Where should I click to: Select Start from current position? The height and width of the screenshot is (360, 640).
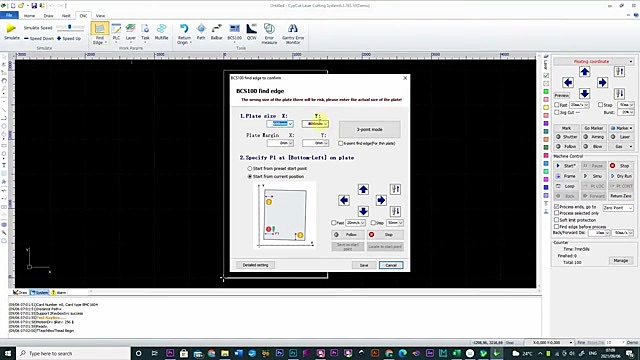(250, 177)
